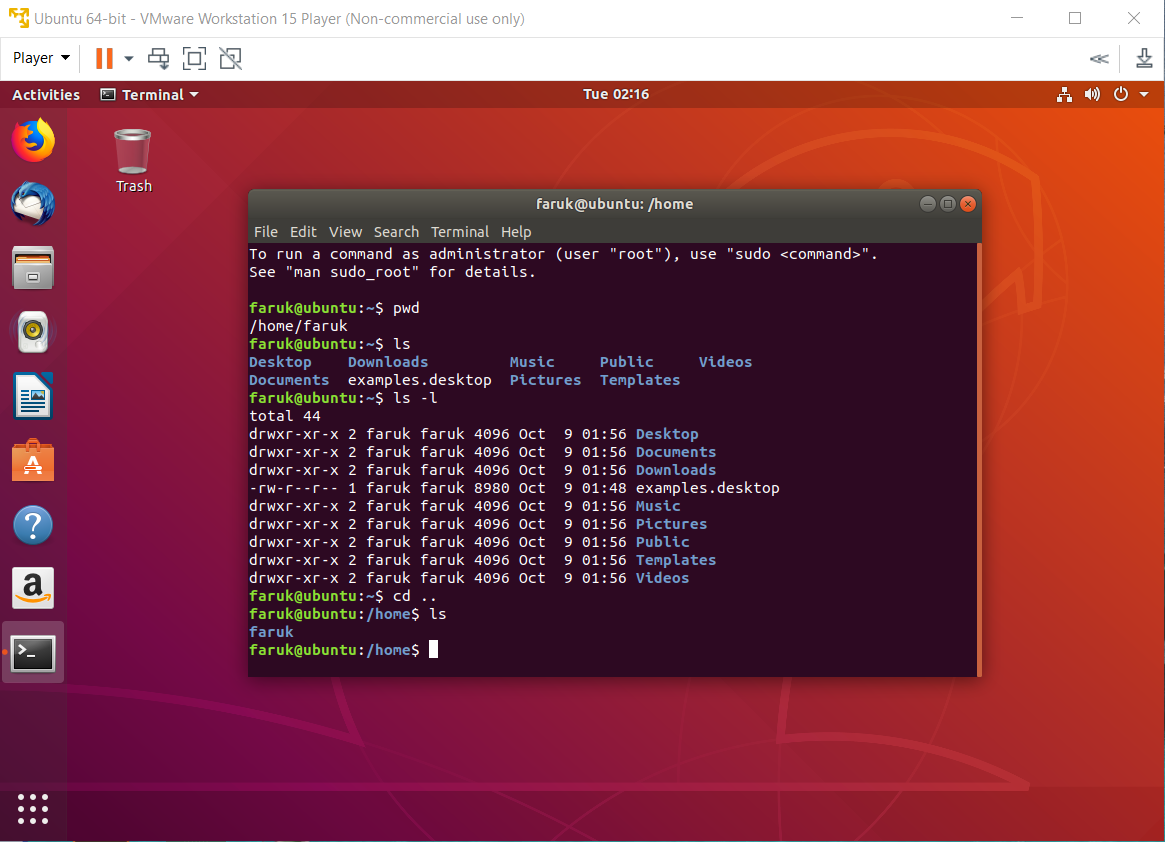
Task: Open the network status icon in top bar
Action: click(x=1065, y=94)
